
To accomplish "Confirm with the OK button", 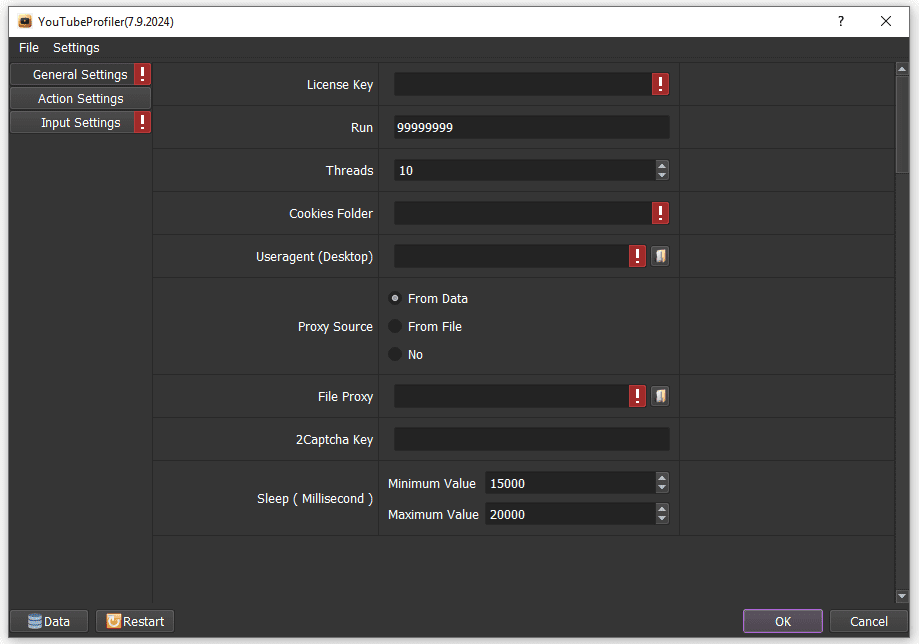I will (783, 621).
